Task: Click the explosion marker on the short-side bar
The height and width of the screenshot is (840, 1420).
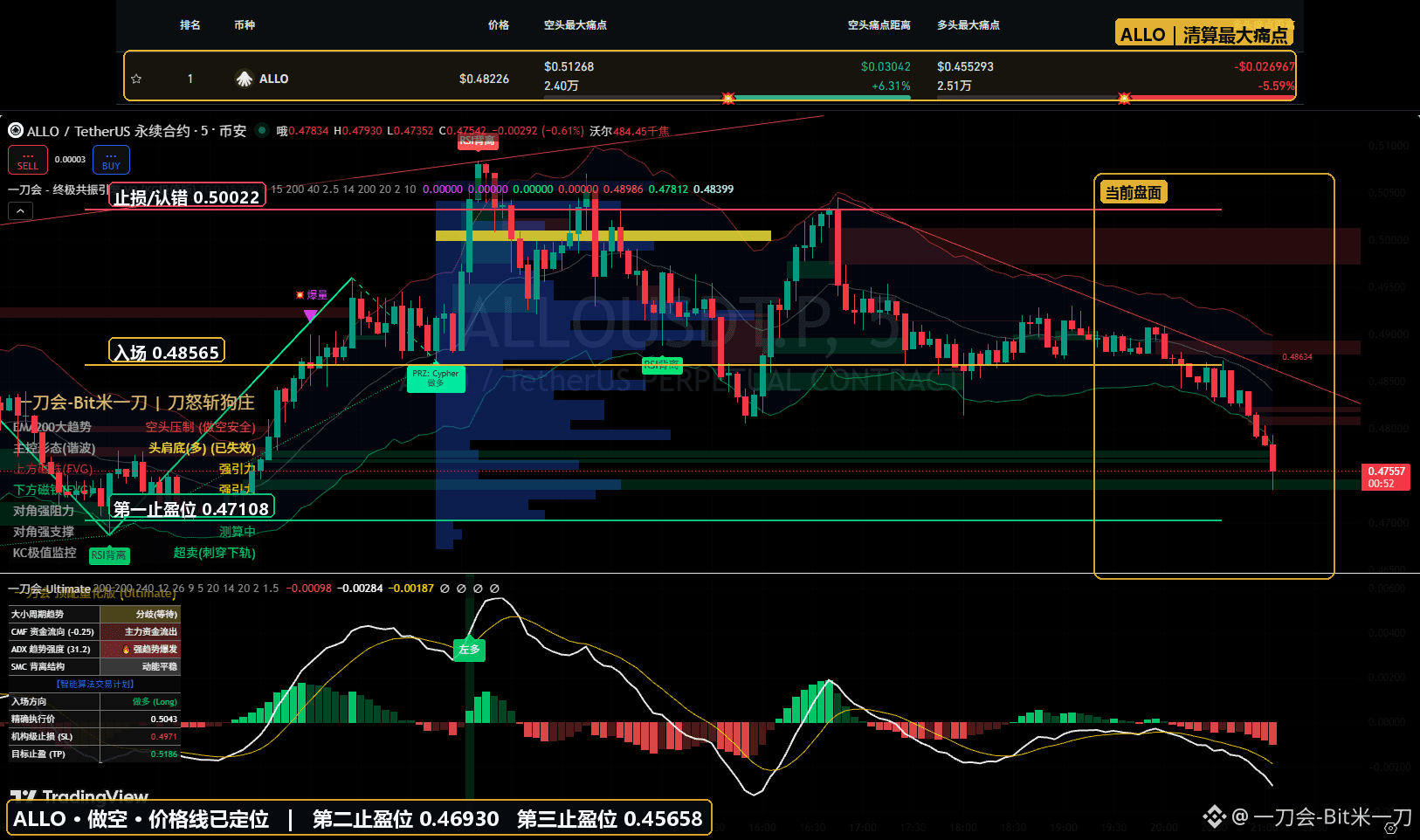Action: (x=728, y=98)
